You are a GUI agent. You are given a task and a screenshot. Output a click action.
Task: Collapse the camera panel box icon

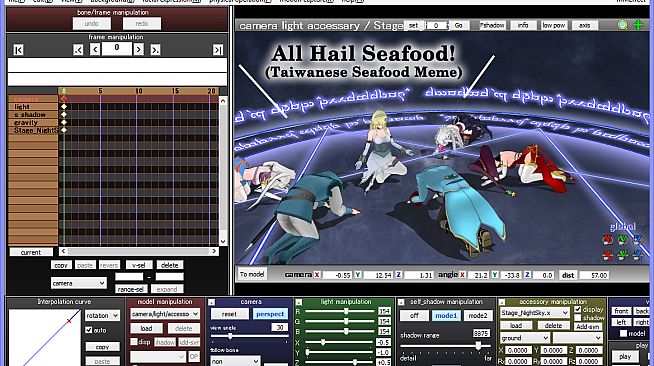[x=211, y=302]
